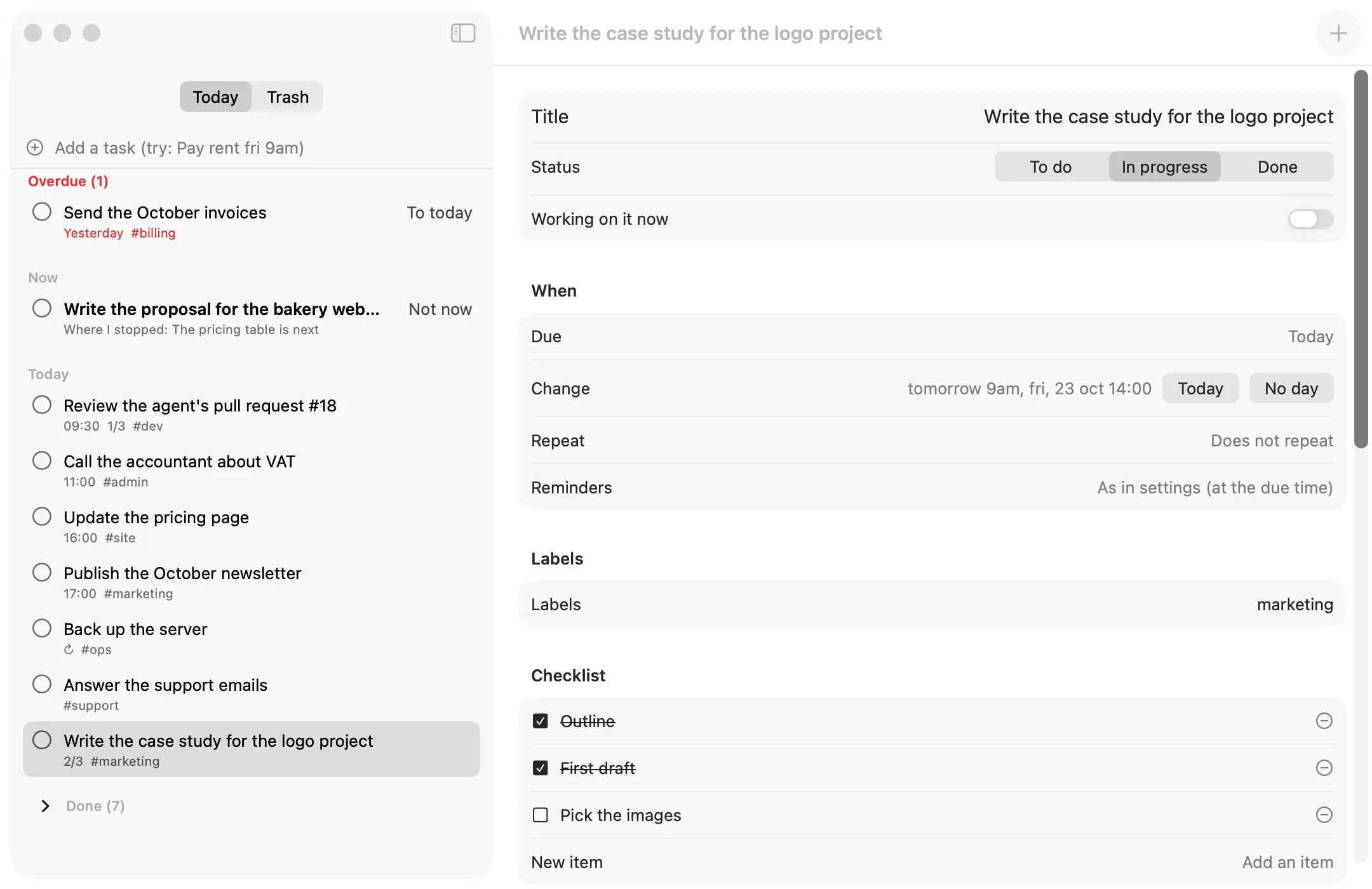This screenshot has height=889, width=1372.
Task: Click the add-task plus circle icon
Action: click(x=35, y=148)
